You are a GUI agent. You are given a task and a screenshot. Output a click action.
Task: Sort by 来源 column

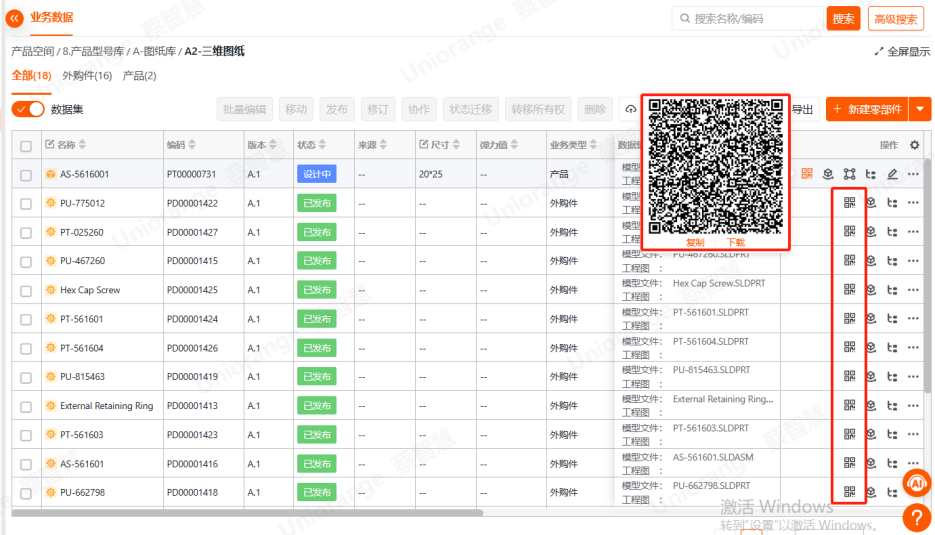click(x=383, y=144)
